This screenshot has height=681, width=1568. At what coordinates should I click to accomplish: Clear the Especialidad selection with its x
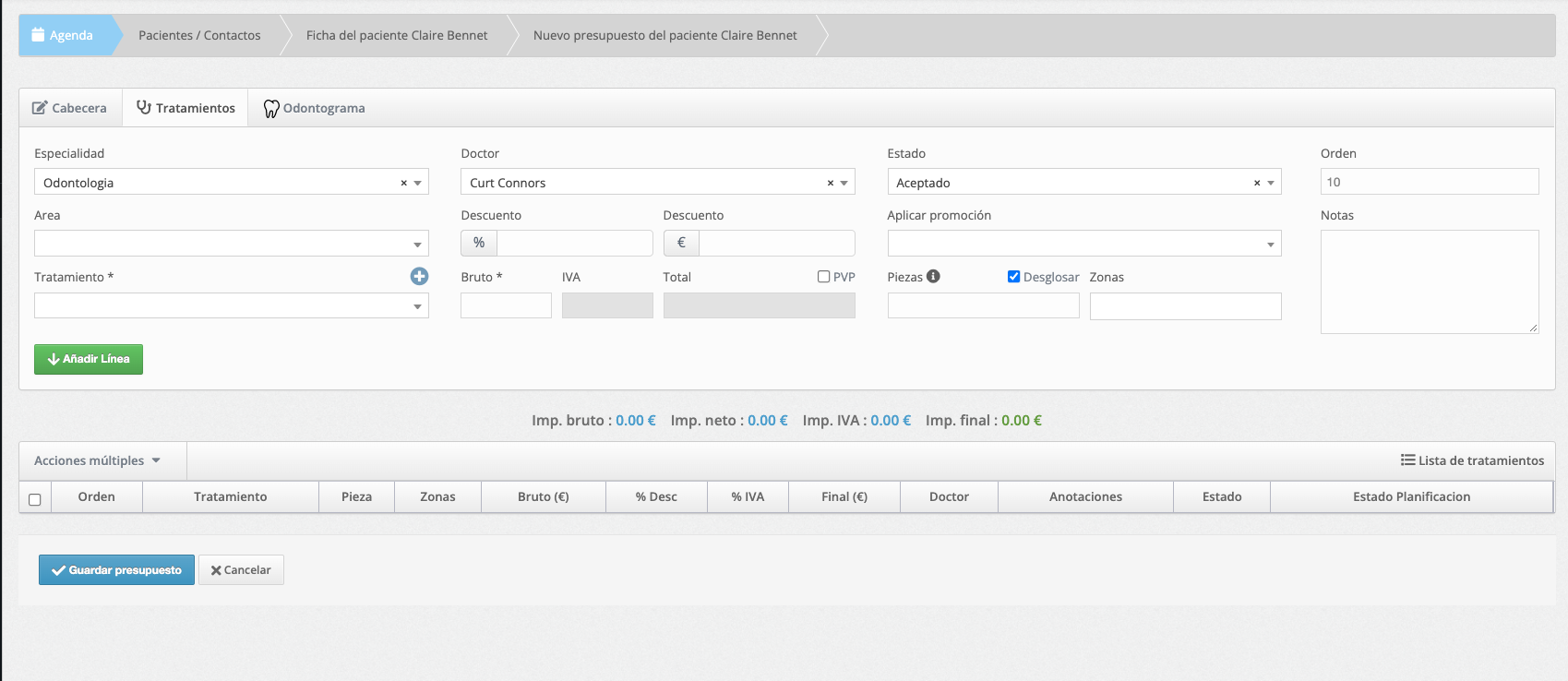[x=403, y=183]
